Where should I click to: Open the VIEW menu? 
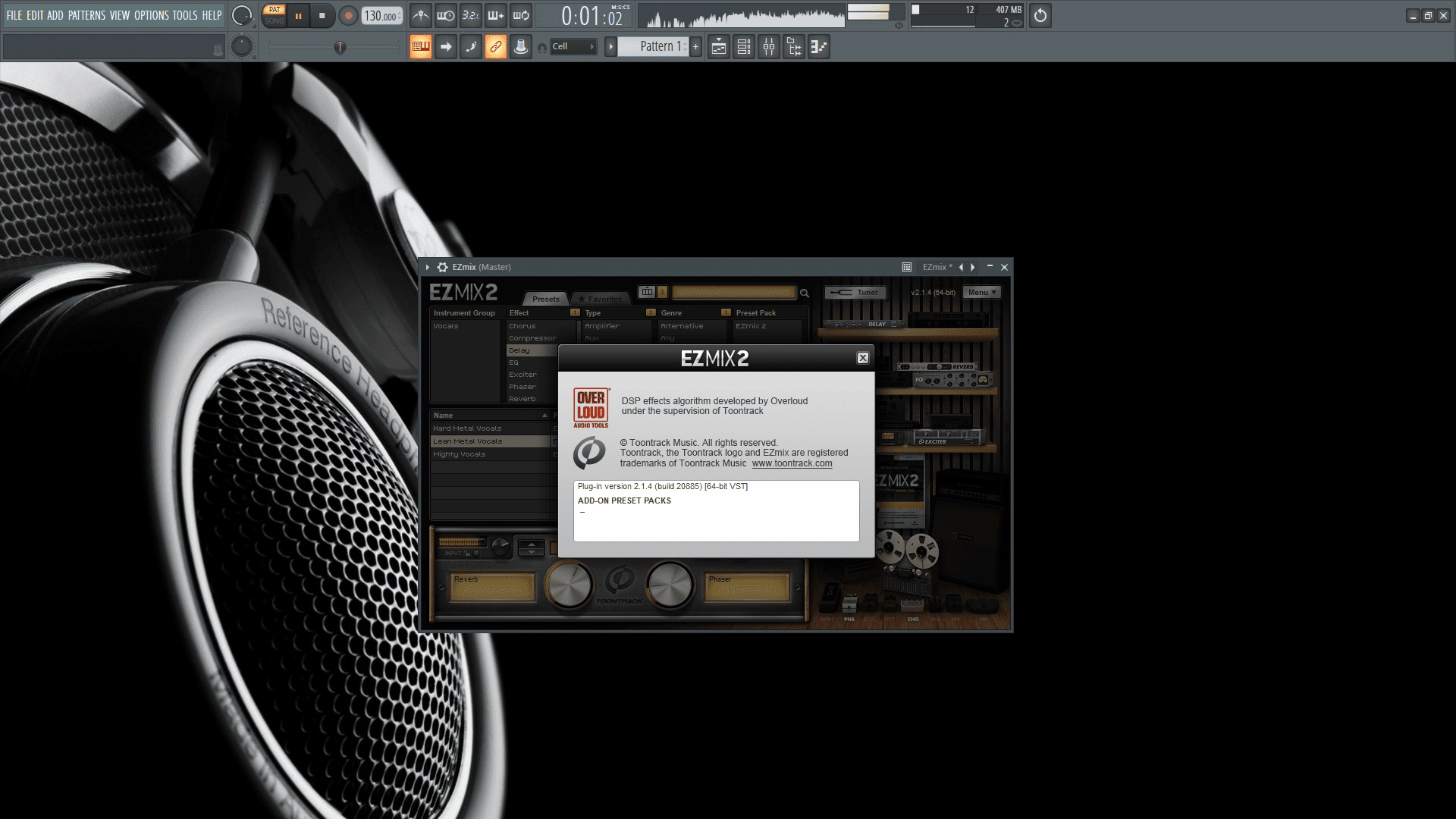click(120, 15)
